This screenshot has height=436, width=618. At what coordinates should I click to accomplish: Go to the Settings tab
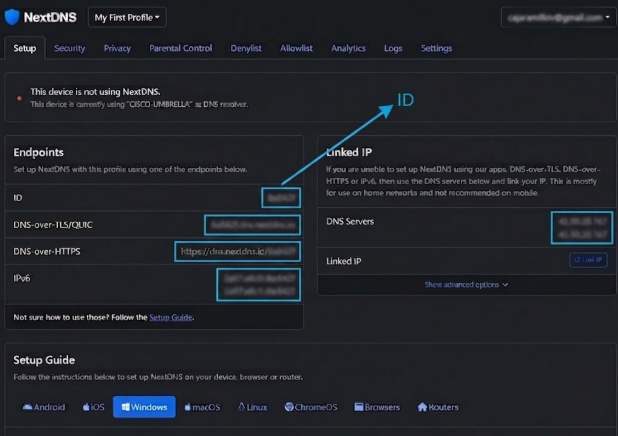pyautogui.click(x=436, y=48)
